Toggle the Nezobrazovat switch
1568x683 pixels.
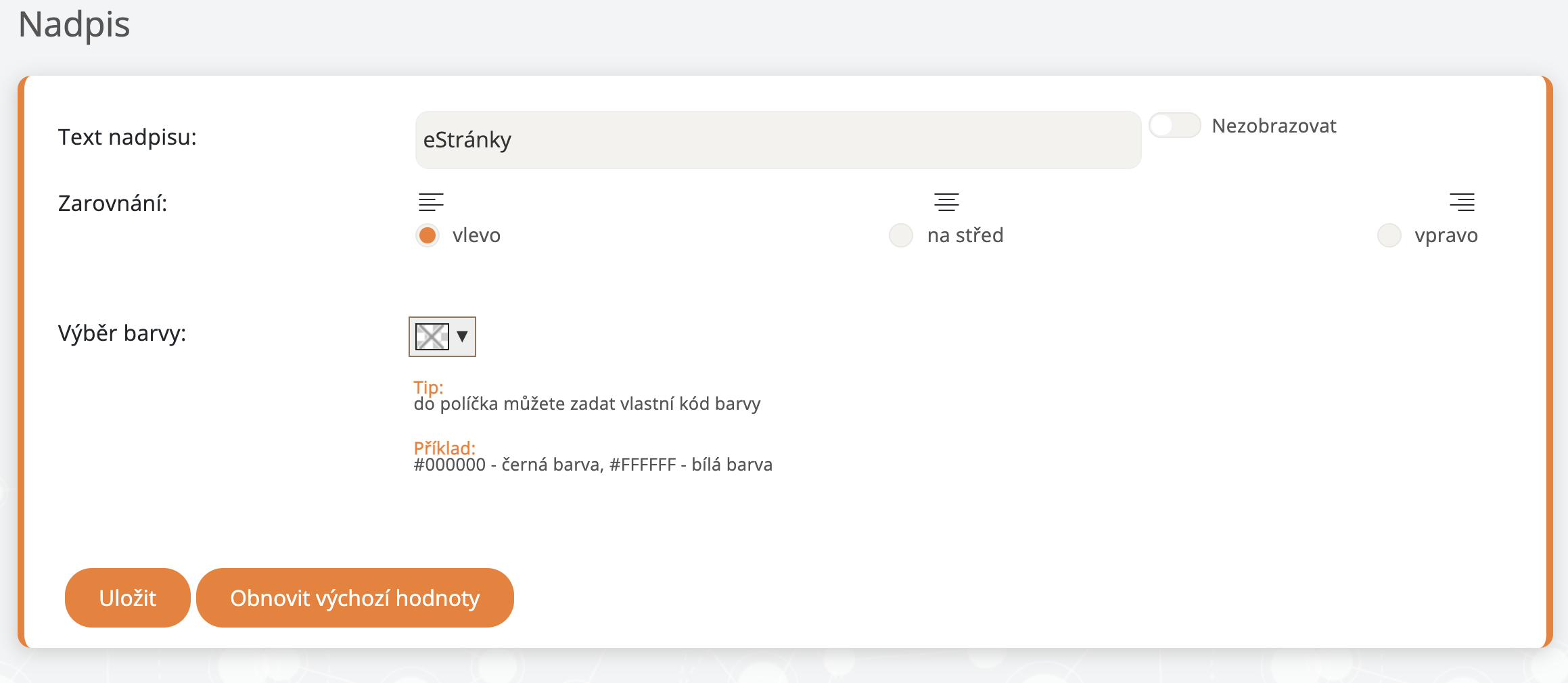point(1175,126)
